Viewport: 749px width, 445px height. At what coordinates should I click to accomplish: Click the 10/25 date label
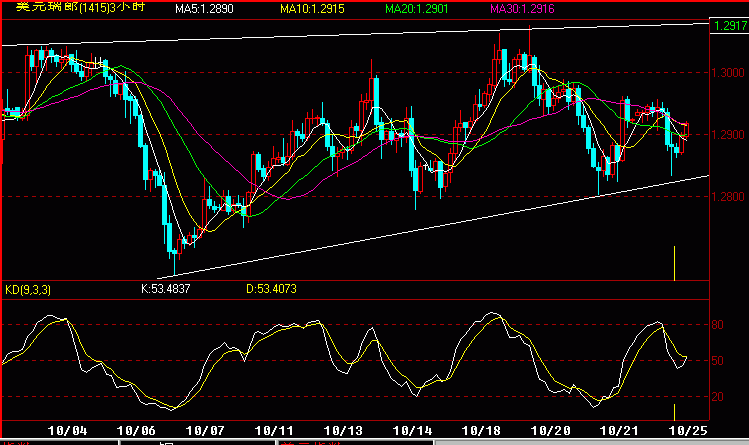(x=688, y=431)
